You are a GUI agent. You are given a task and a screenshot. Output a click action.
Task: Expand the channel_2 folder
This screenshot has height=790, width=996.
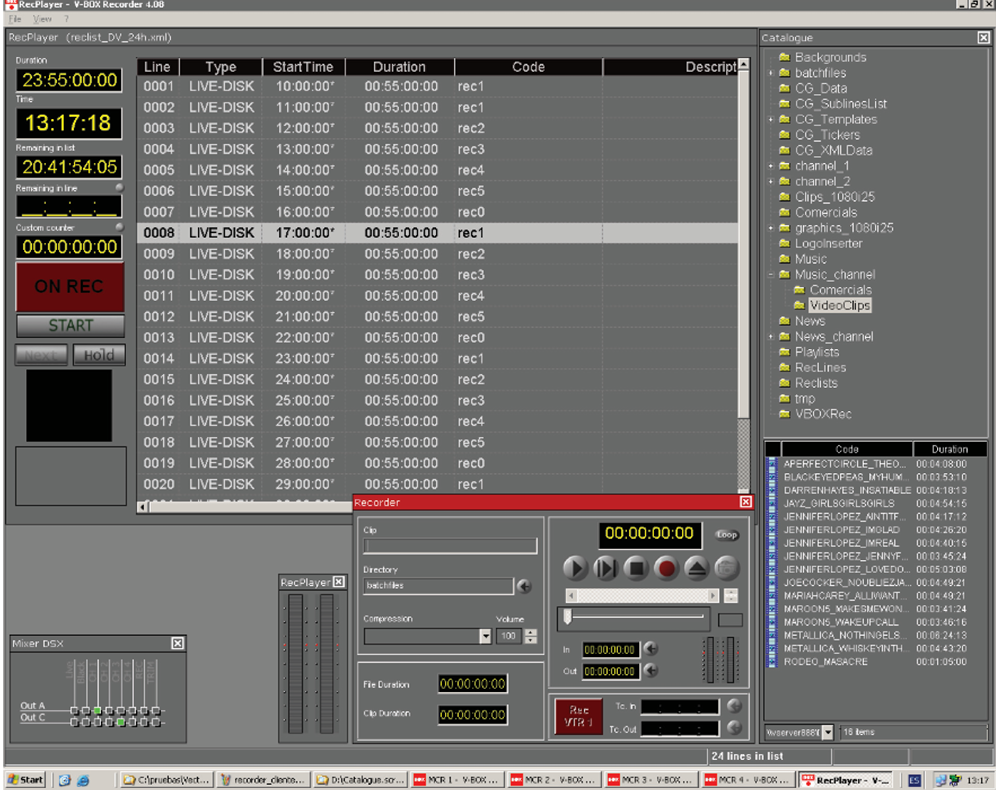click(771, 182)
